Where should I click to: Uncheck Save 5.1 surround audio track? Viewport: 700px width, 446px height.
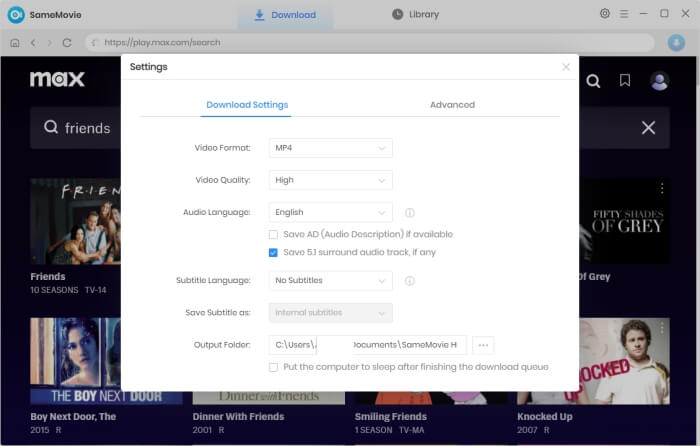(274, 253)
